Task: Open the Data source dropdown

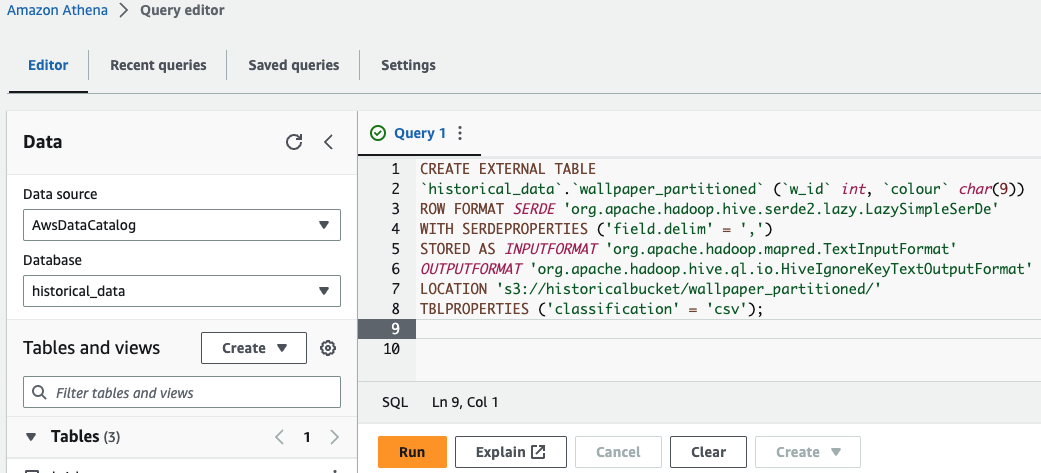Action: click(x=181, y=225)
